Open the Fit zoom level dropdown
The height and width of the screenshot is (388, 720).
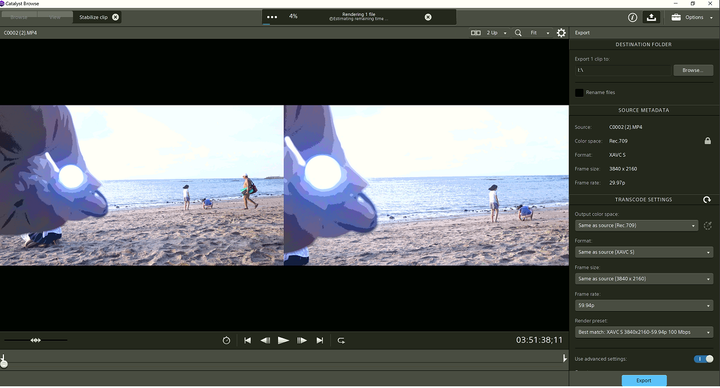tap(540, 33)
